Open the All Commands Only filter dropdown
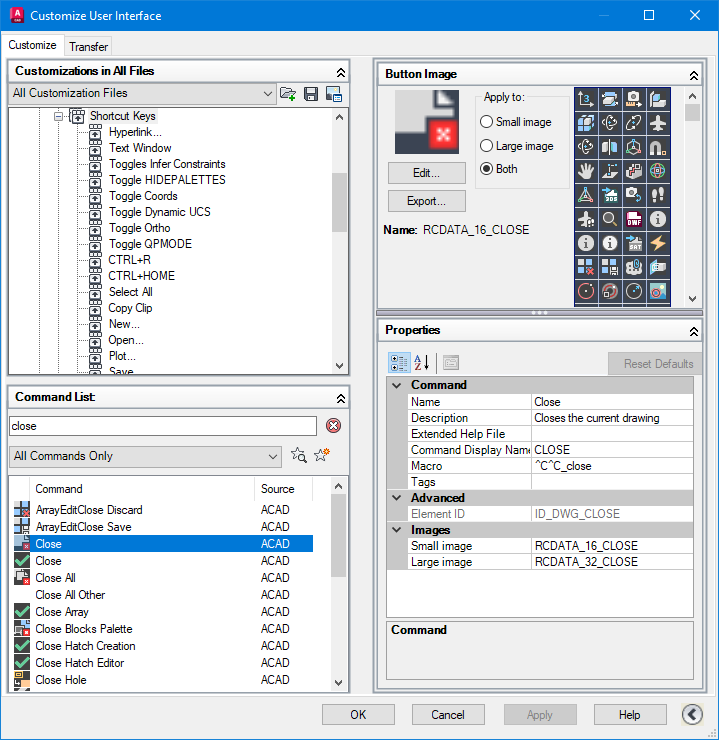Image resolution: width=719 pixels, height=740 pixels. coord(145,456)
